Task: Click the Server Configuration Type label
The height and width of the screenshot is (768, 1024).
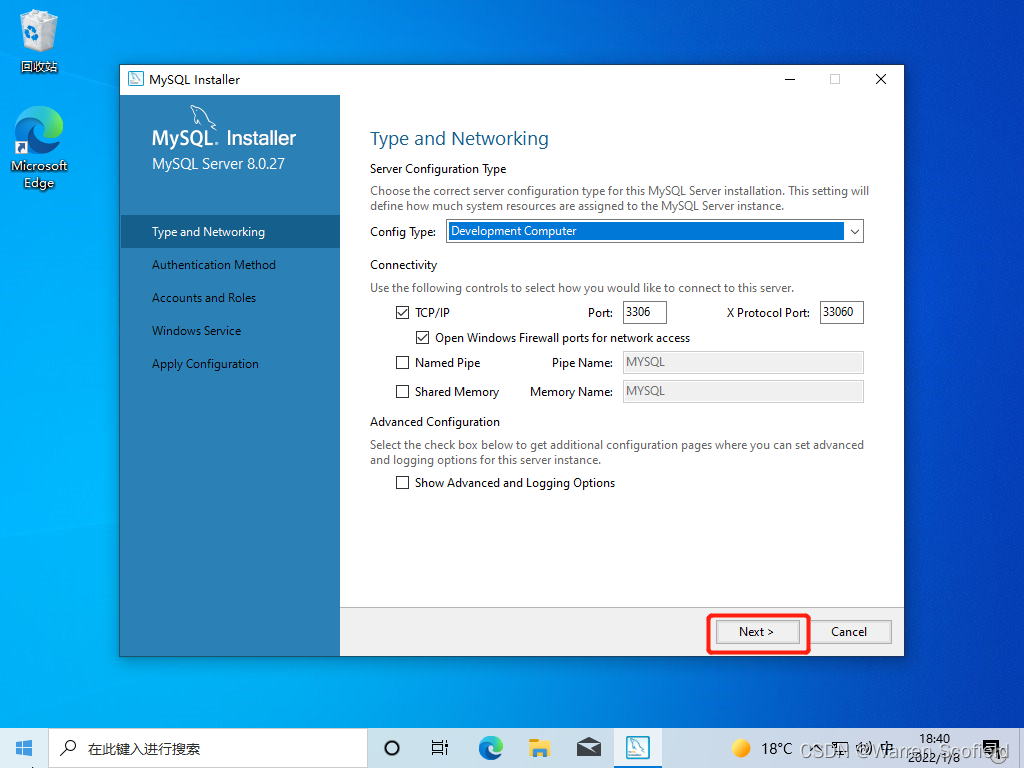Action: [x=438, y=169]
